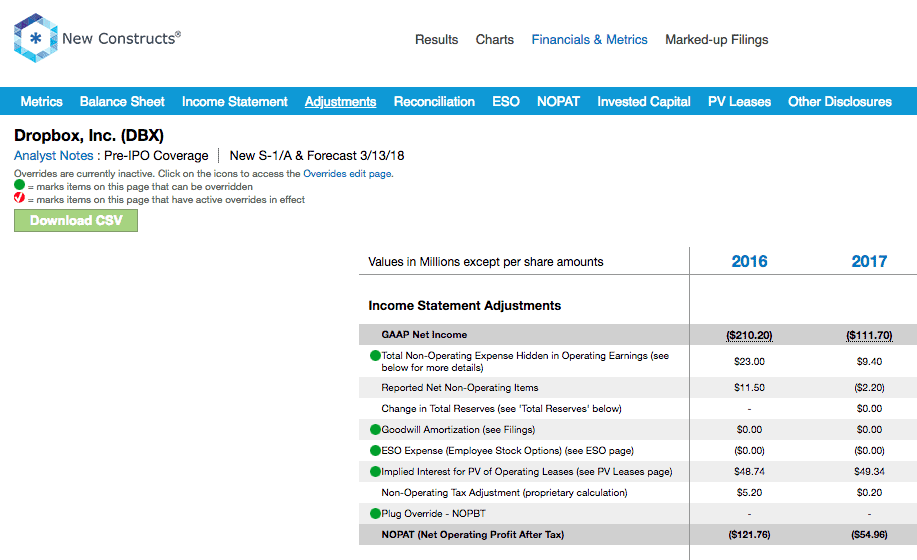Click the Pre-IPO Coverage text
Screen dimensions: 917x560
156,155
